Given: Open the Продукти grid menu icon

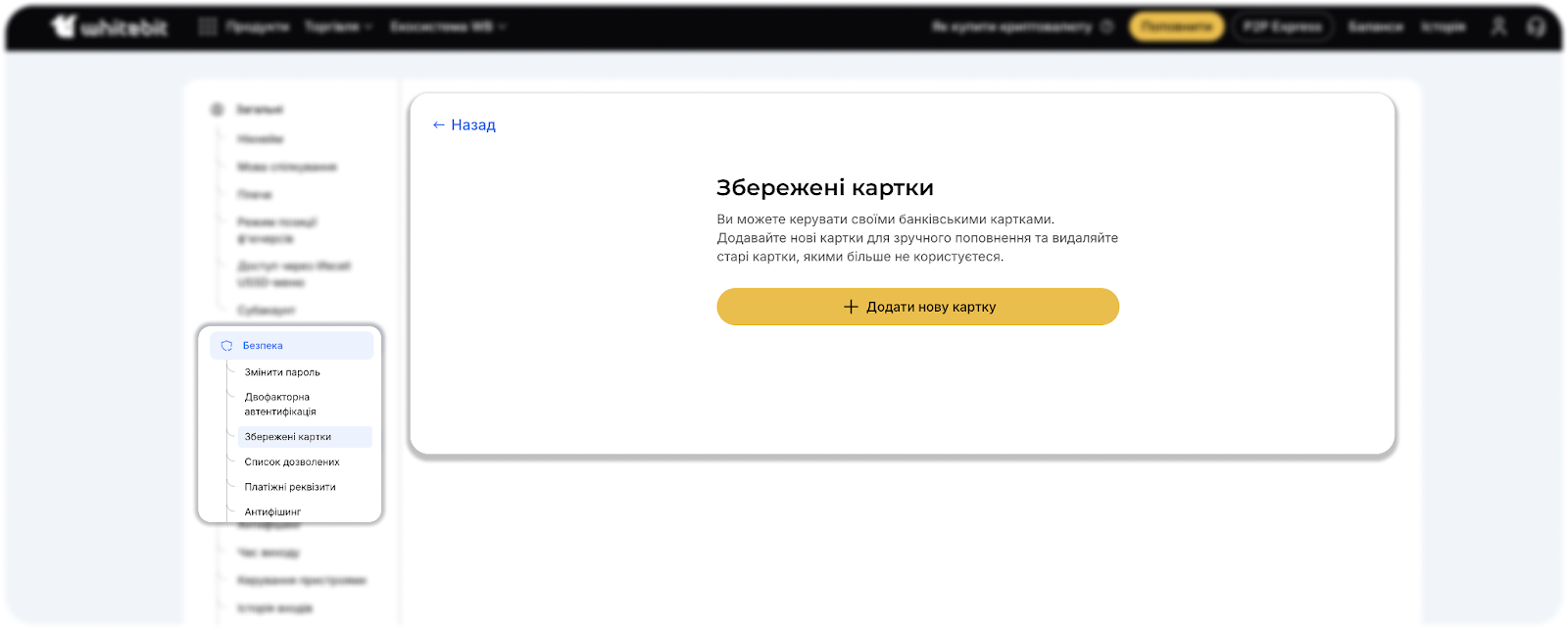Looking at the screenshot, I should pyautogui.click(x=208, y=26).
